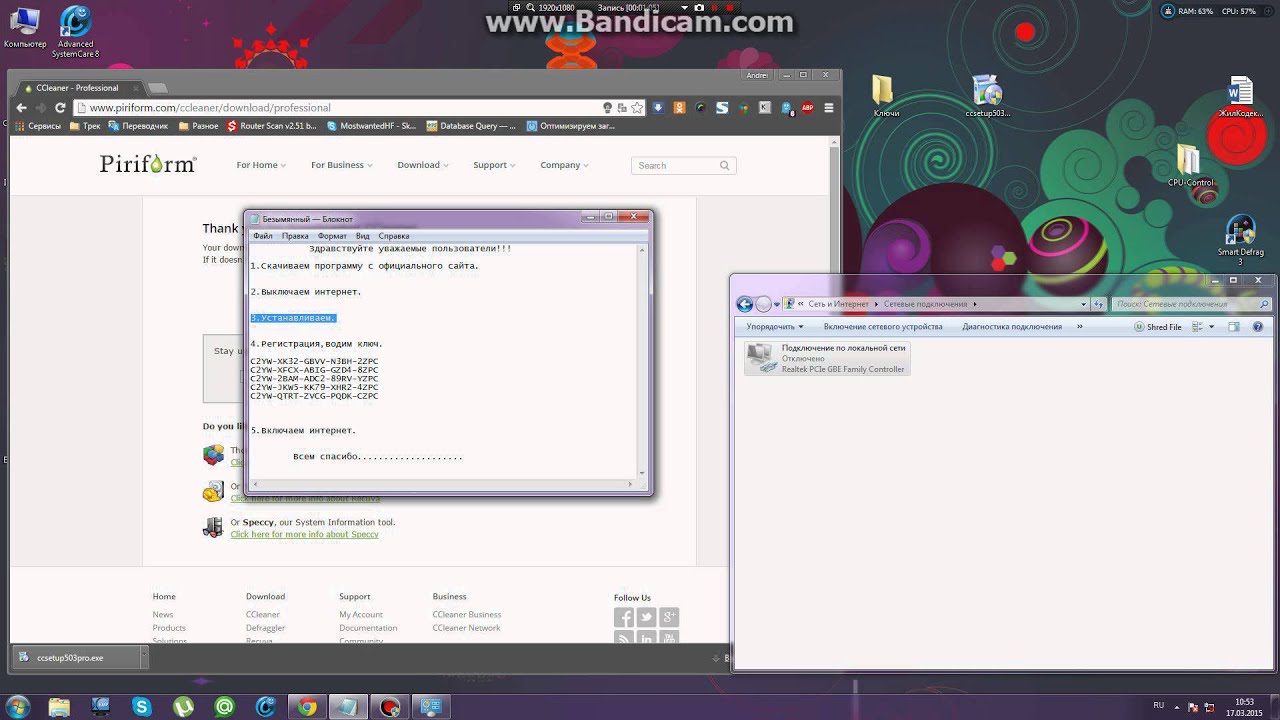Click the change view icon in Explorer
The height and width of the screenshot is (720, 1280).
click(x=1197, y=327)
